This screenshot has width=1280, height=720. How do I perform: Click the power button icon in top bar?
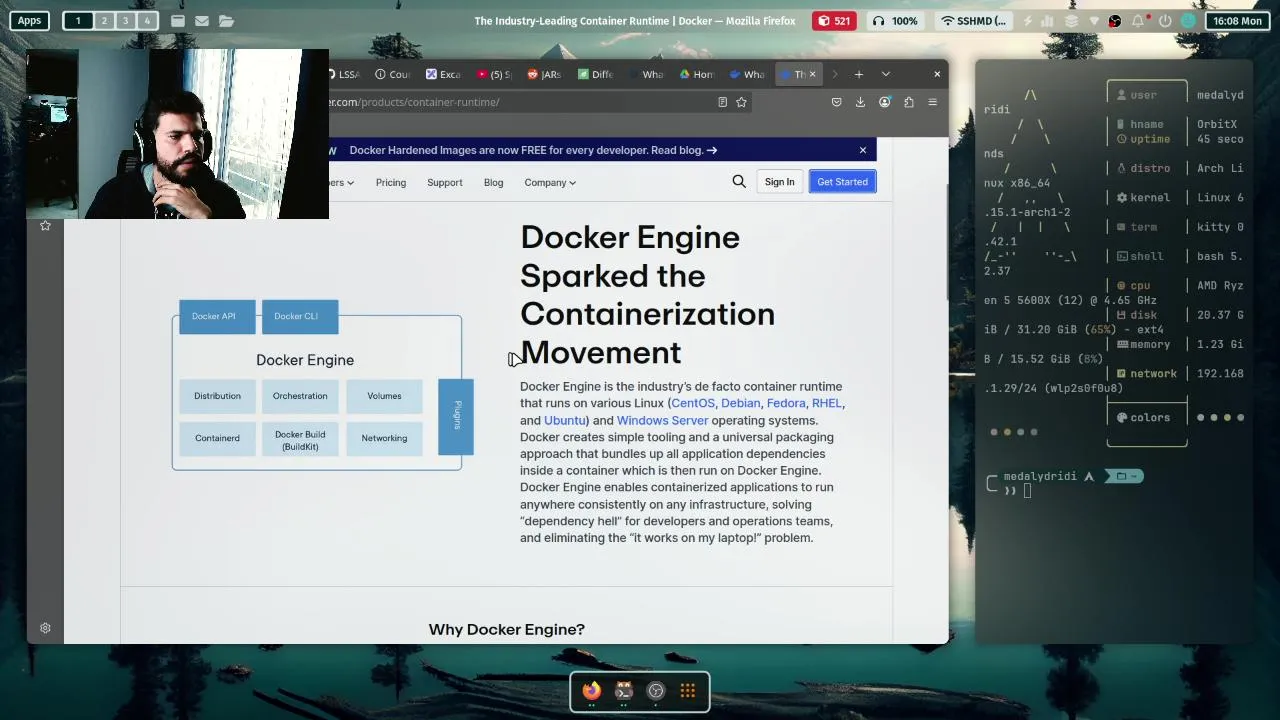1165,20
